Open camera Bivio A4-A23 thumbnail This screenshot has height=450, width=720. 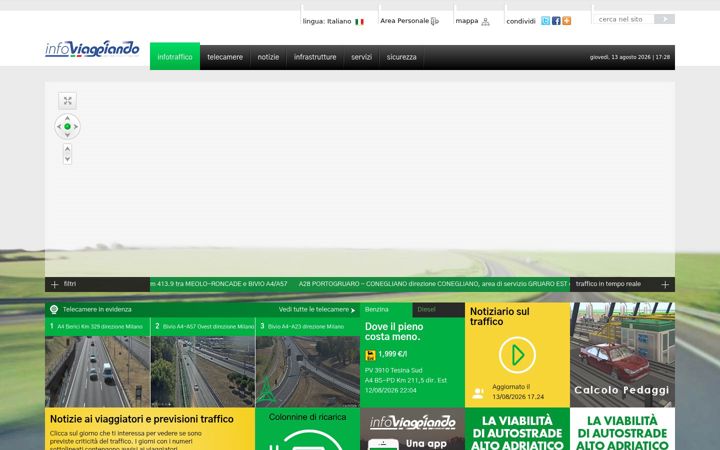pos(308,371)
